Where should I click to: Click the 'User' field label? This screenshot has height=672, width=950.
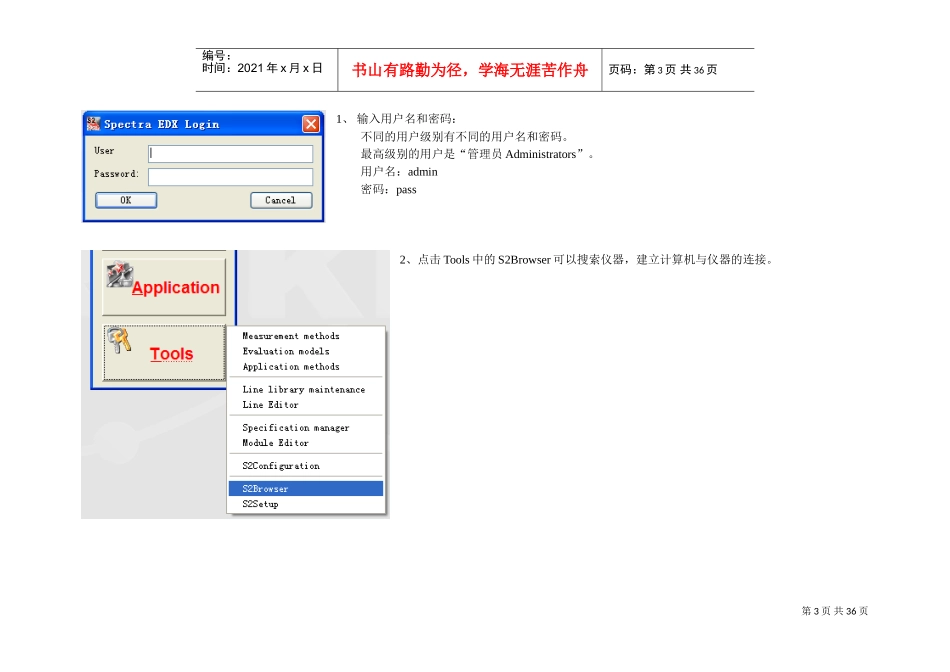tap(104, 151)
